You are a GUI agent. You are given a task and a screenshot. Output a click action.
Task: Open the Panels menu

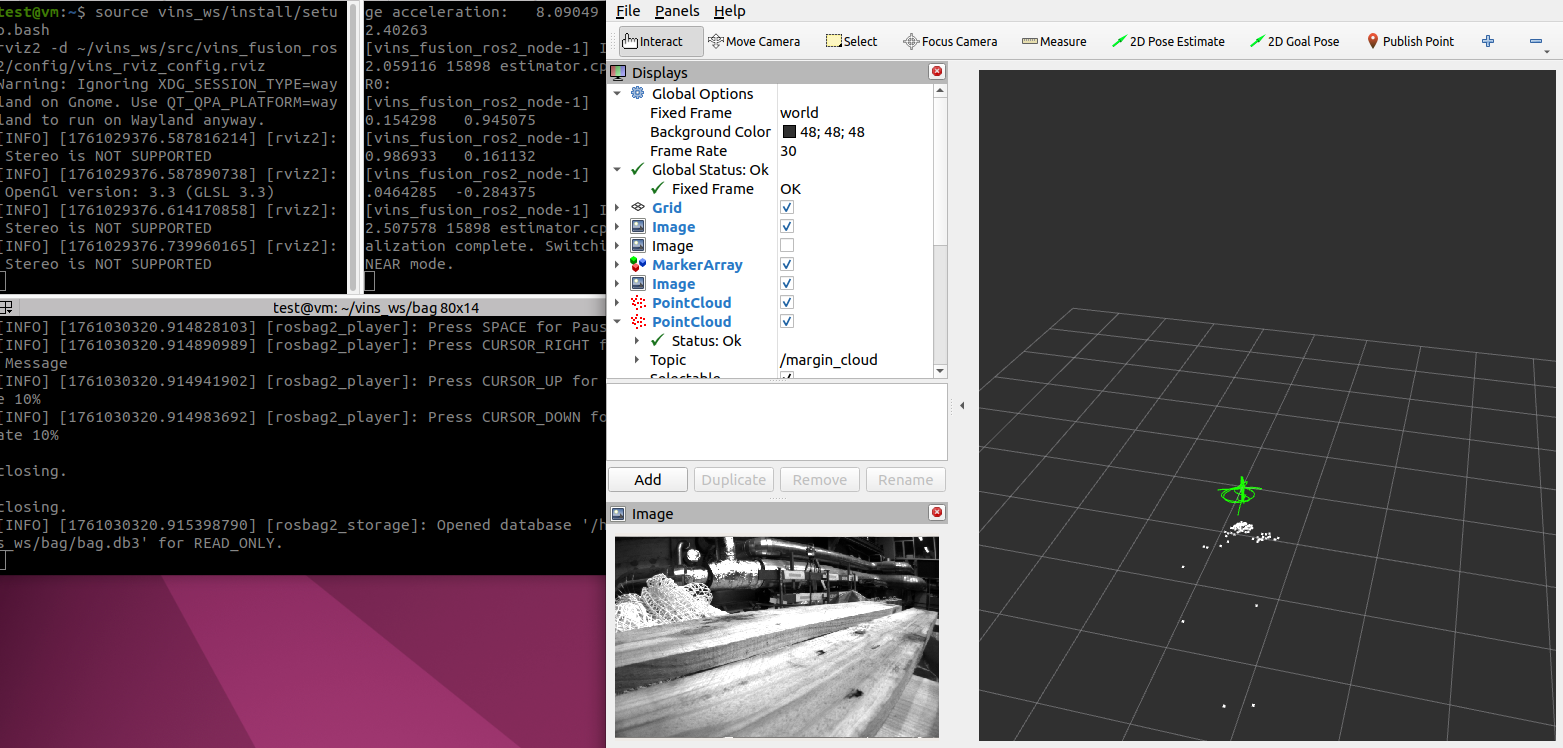point(677,11)
